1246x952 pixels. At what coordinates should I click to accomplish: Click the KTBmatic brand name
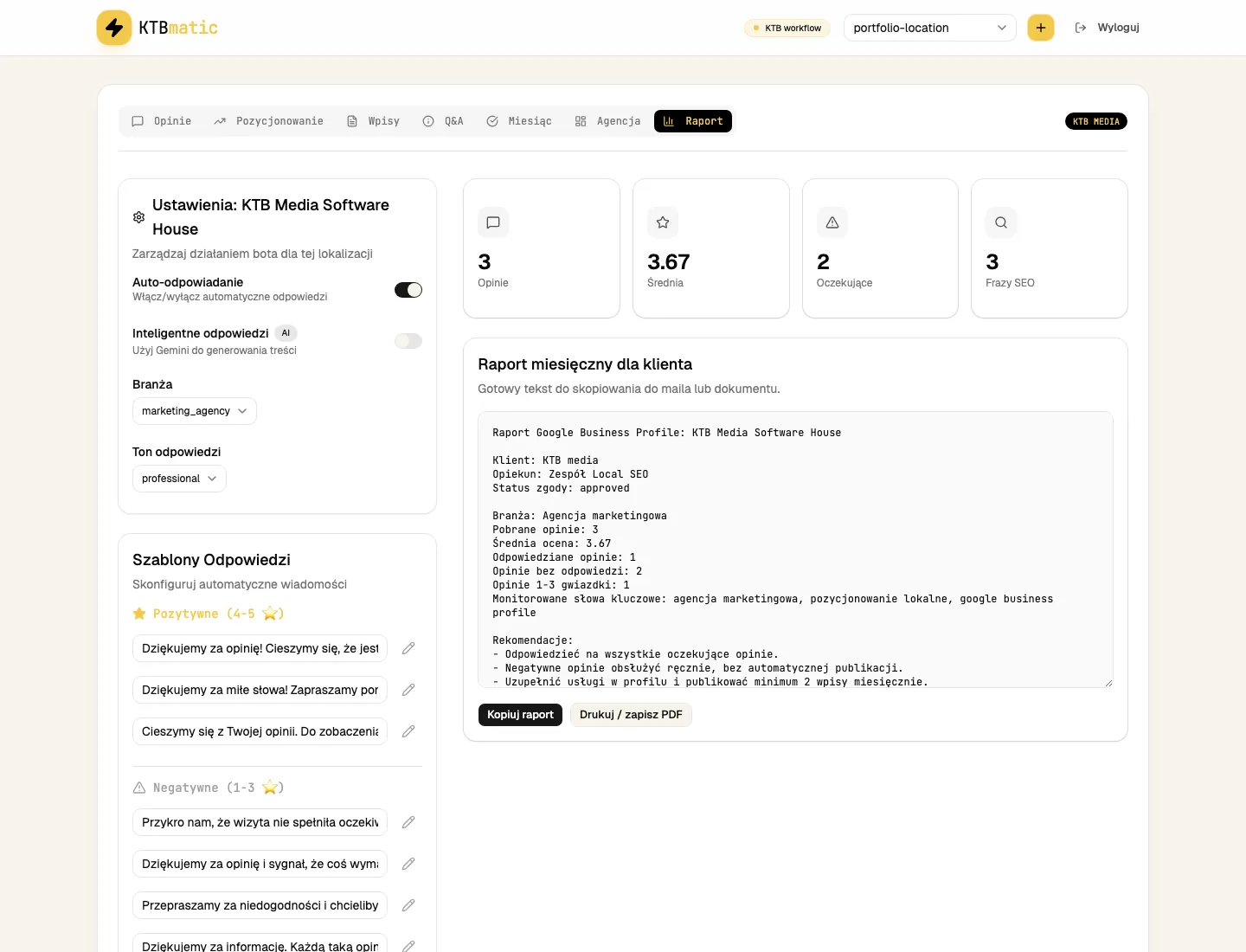178,28
